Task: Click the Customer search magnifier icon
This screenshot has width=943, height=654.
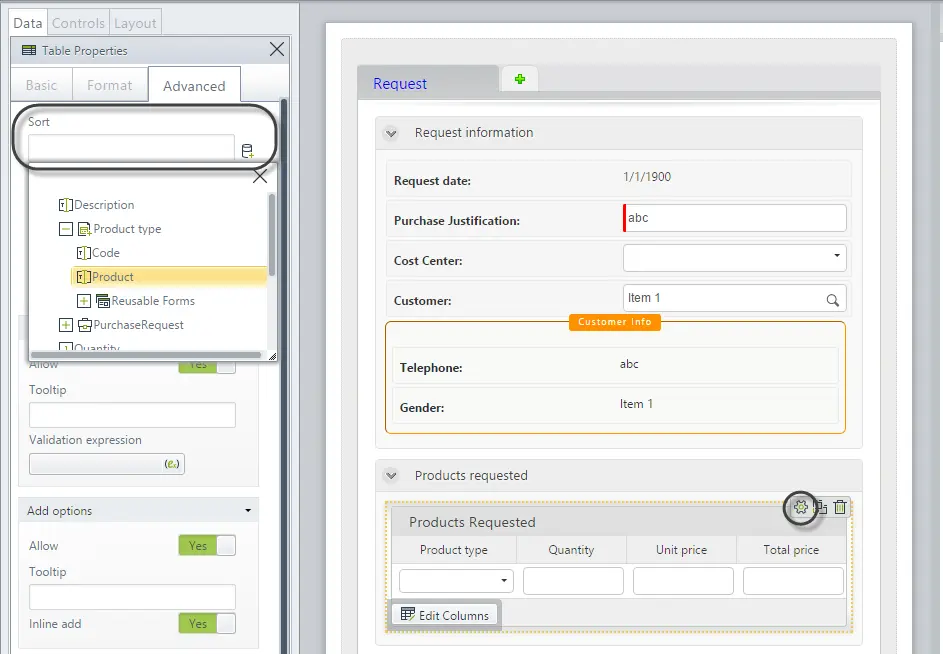Action: point(832,300)
